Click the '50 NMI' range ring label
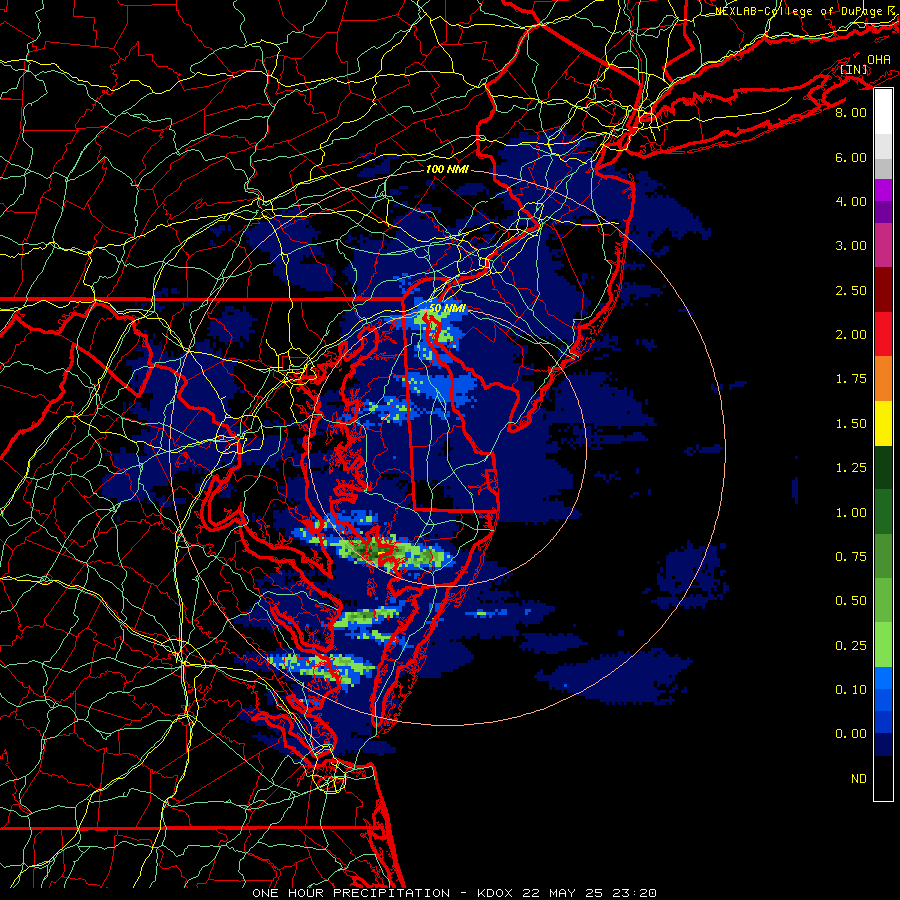Screen dimensions: 900x900 [x=447, y=309]
